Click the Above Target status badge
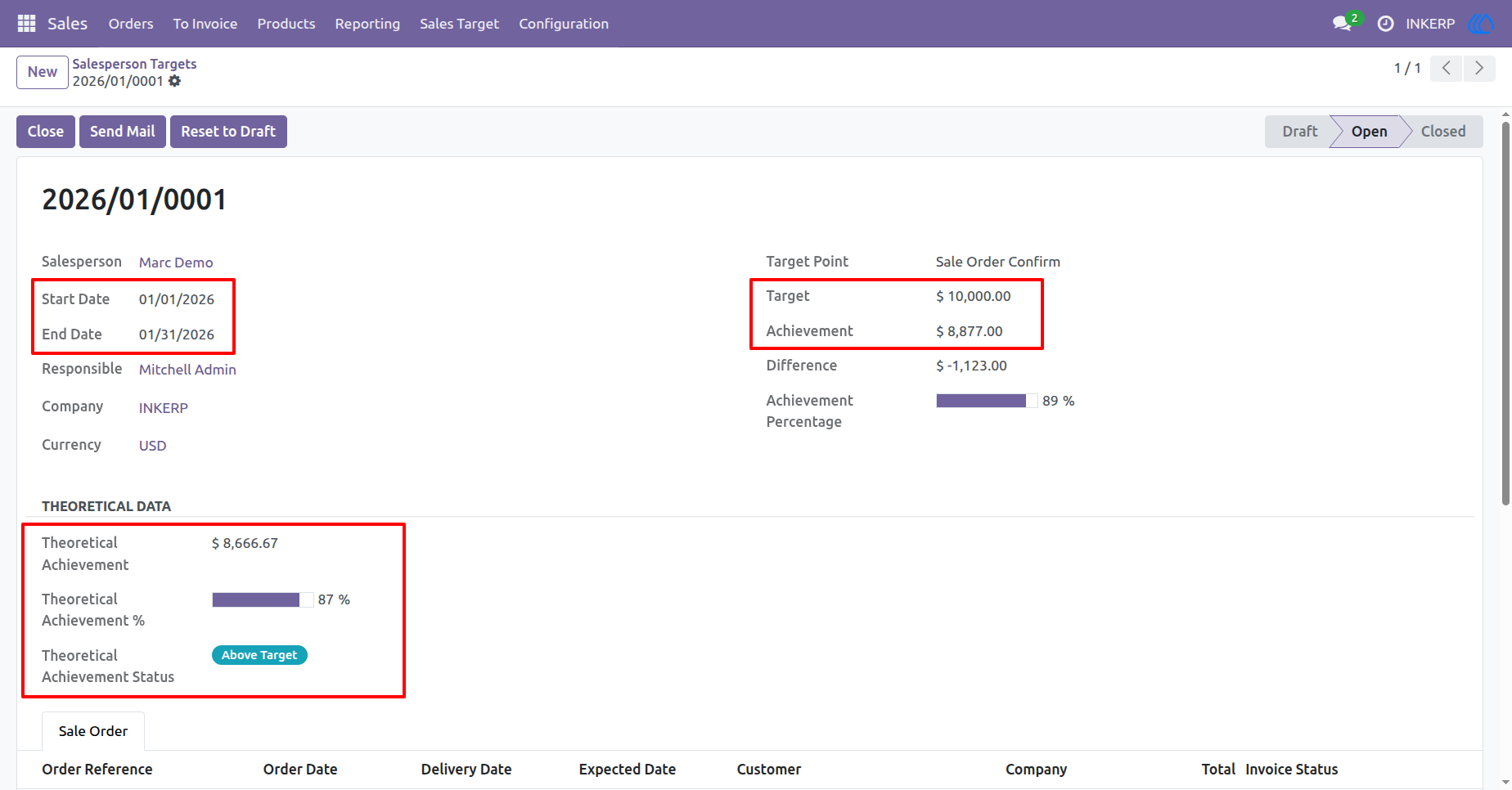1512x790 pixels. pyautogui.click(x=259, y=655)
